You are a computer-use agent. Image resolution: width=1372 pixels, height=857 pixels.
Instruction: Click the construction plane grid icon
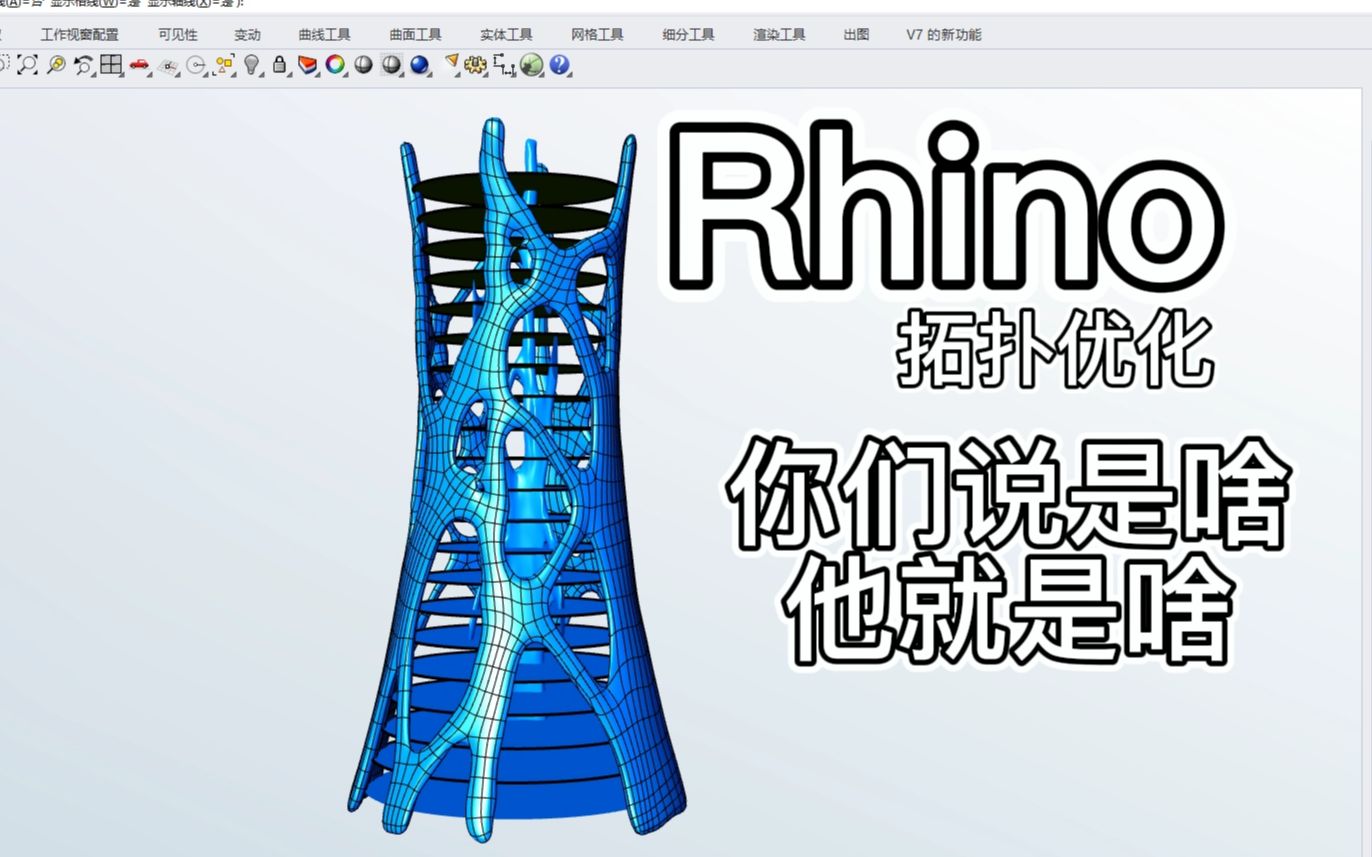point(168,66)
